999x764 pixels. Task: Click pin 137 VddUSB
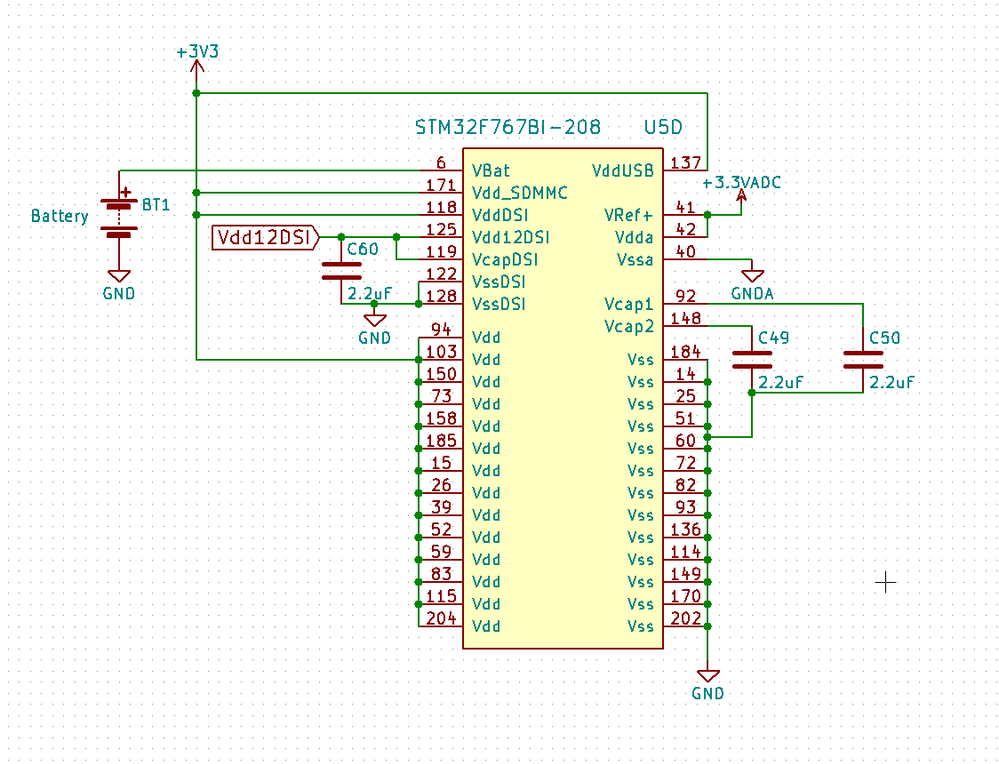685,170
